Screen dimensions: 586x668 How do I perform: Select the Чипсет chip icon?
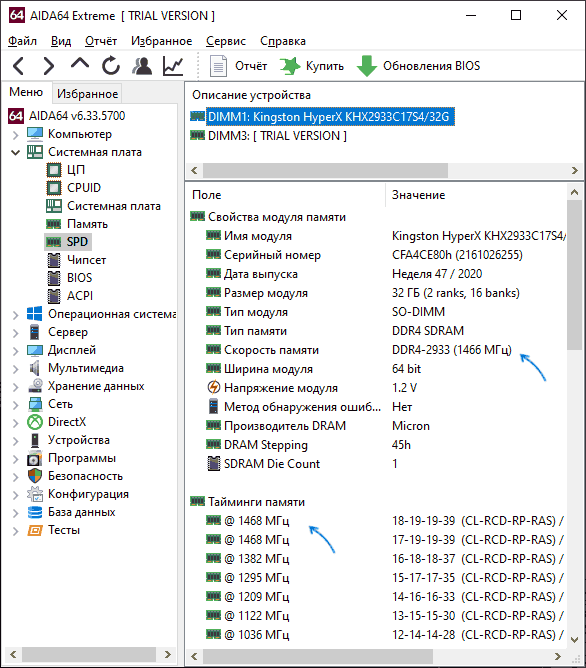(x=54, y=260)
